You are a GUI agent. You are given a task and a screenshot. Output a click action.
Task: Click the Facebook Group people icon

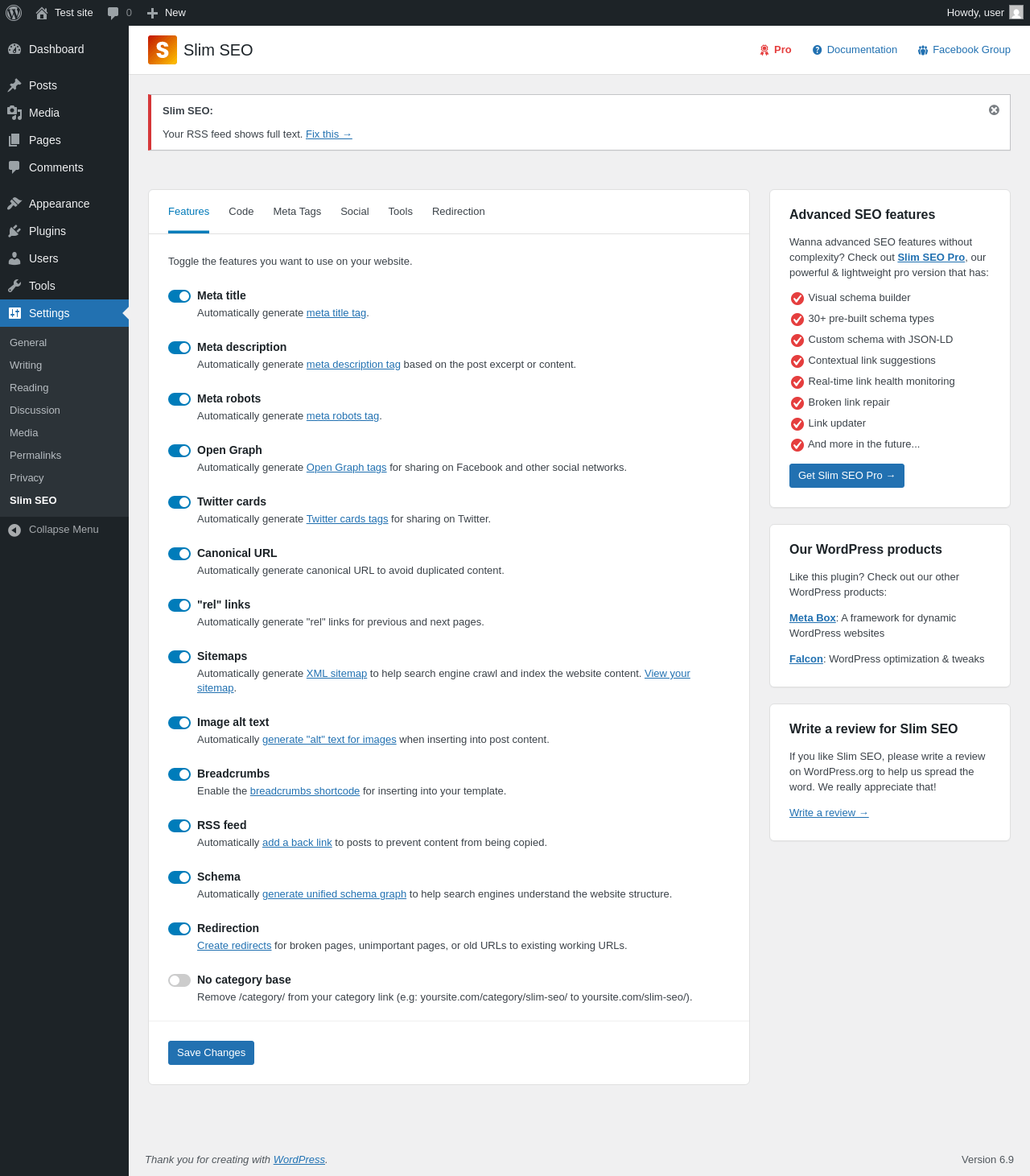pos(923,50)
